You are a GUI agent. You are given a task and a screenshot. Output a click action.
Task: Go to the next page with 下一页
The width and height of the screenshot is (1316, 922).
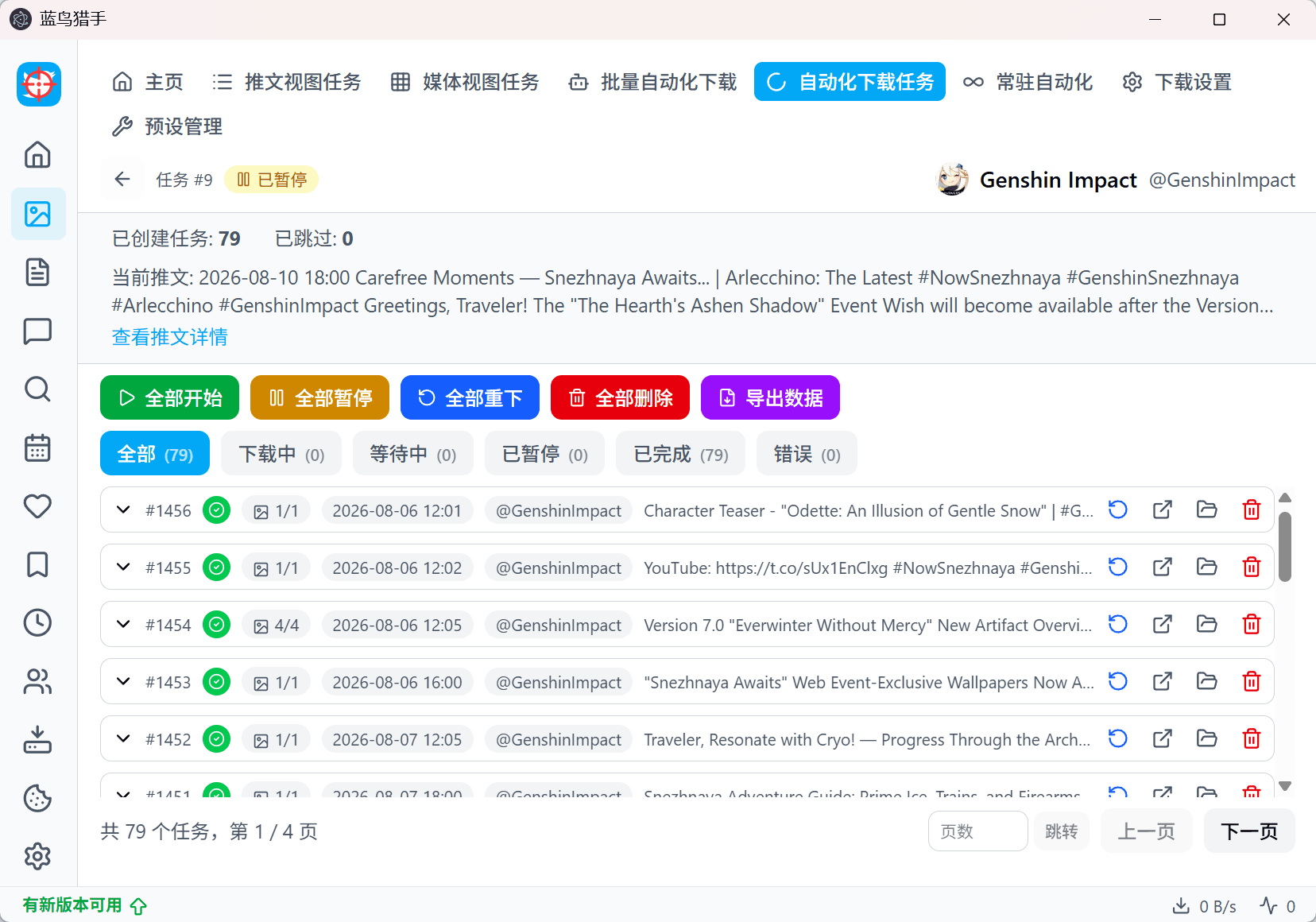click(1249, 831)
